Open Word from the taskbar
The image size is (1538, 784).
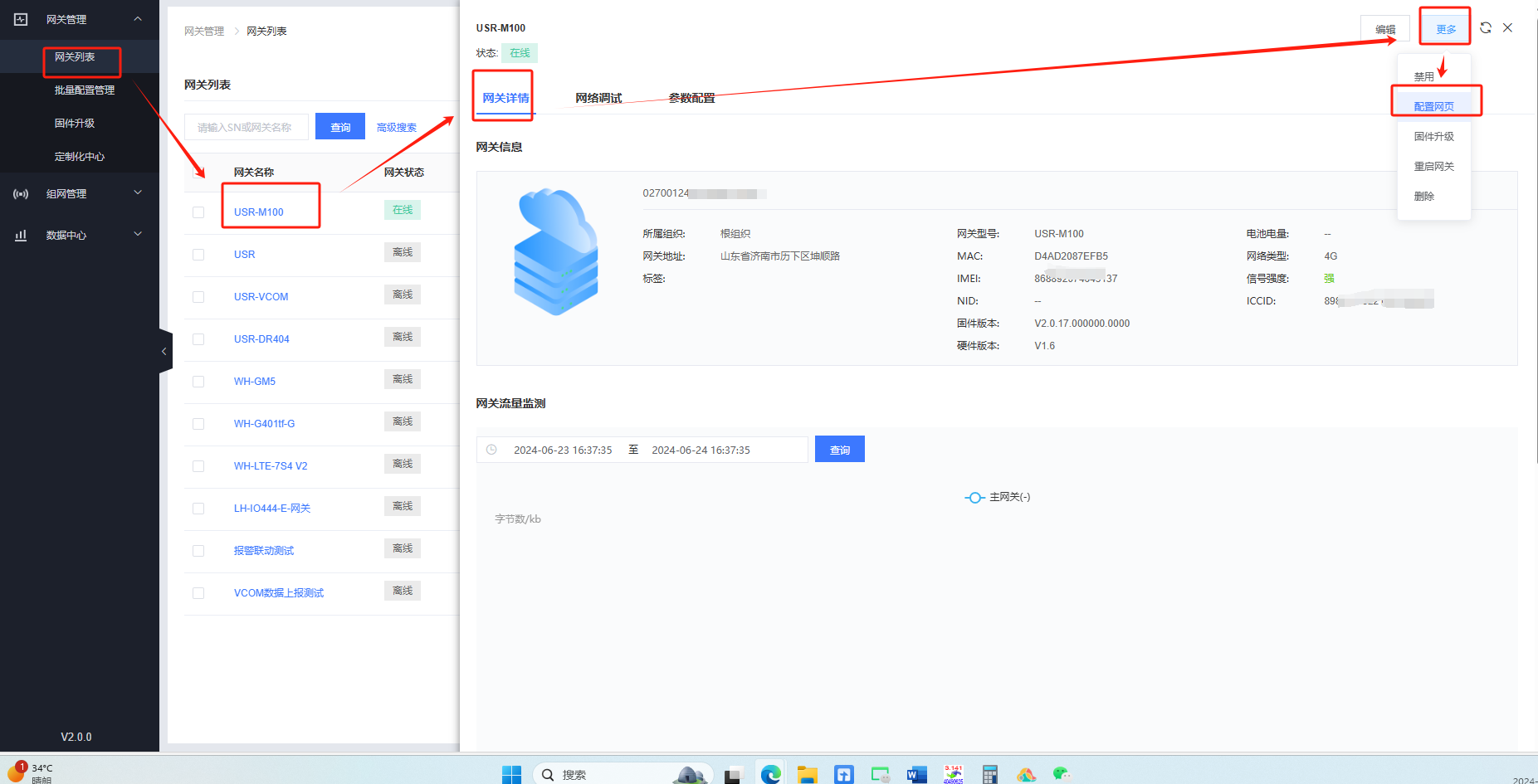pyautogui.click(x=916, y=774)
